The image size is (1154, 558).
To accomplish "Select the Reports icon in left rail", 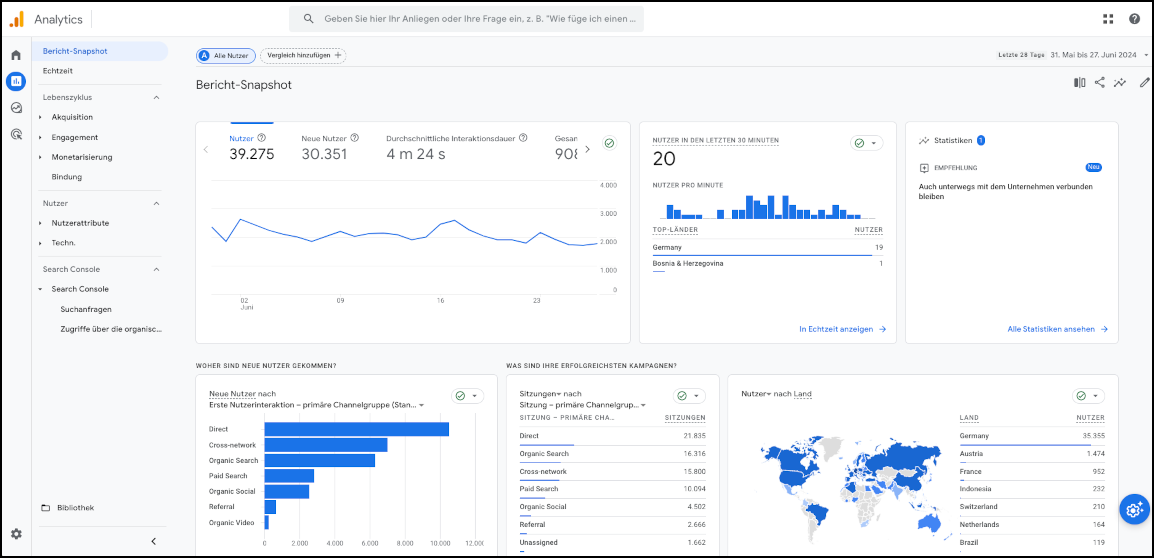I will pyautogui.click(x=15, y=81).
